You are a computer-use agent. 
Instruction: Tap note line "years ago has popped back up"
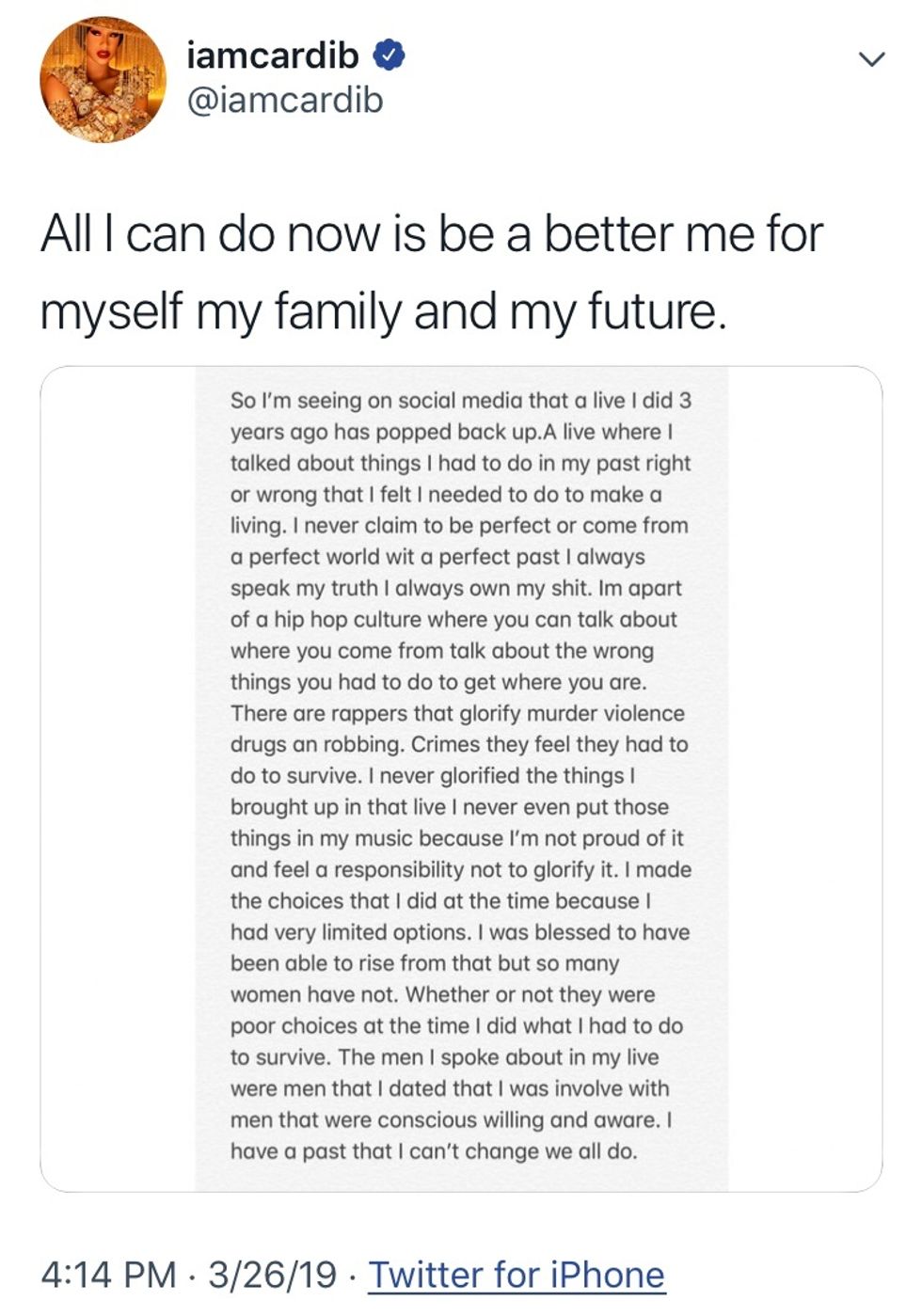point(451,432)
